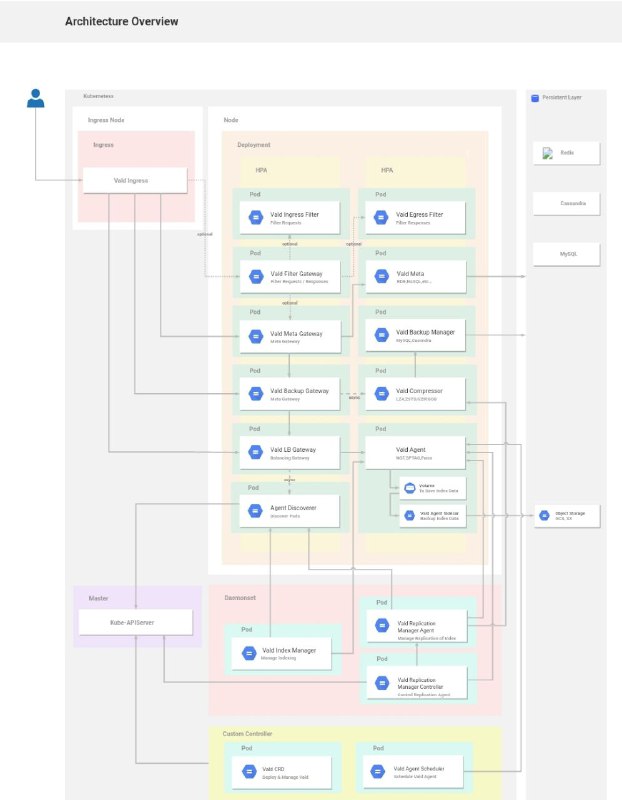Click the Persistent Layer title text
Screen dimensions: 622x800
[562, 97]
